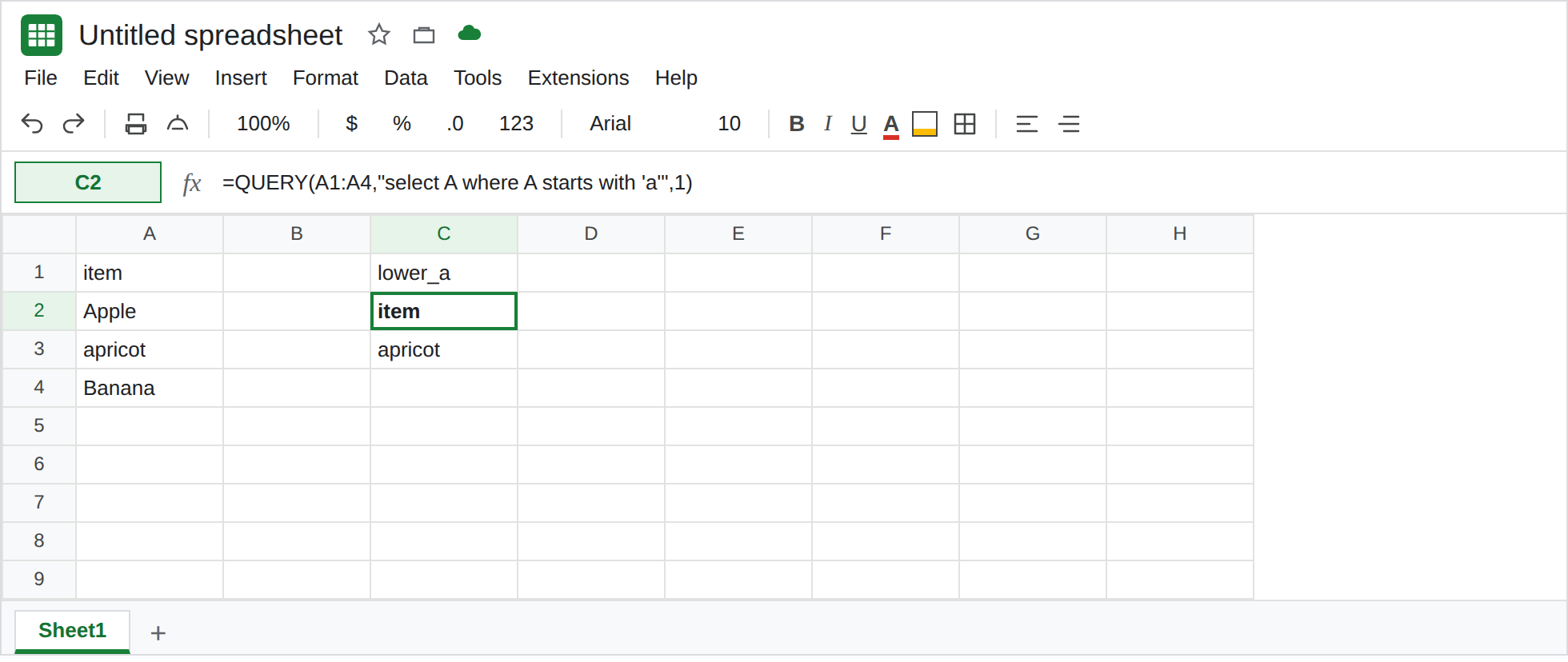Click the move to folder icon
The height and width of the screenshot is (662, 1568).
tap(424, 34)
